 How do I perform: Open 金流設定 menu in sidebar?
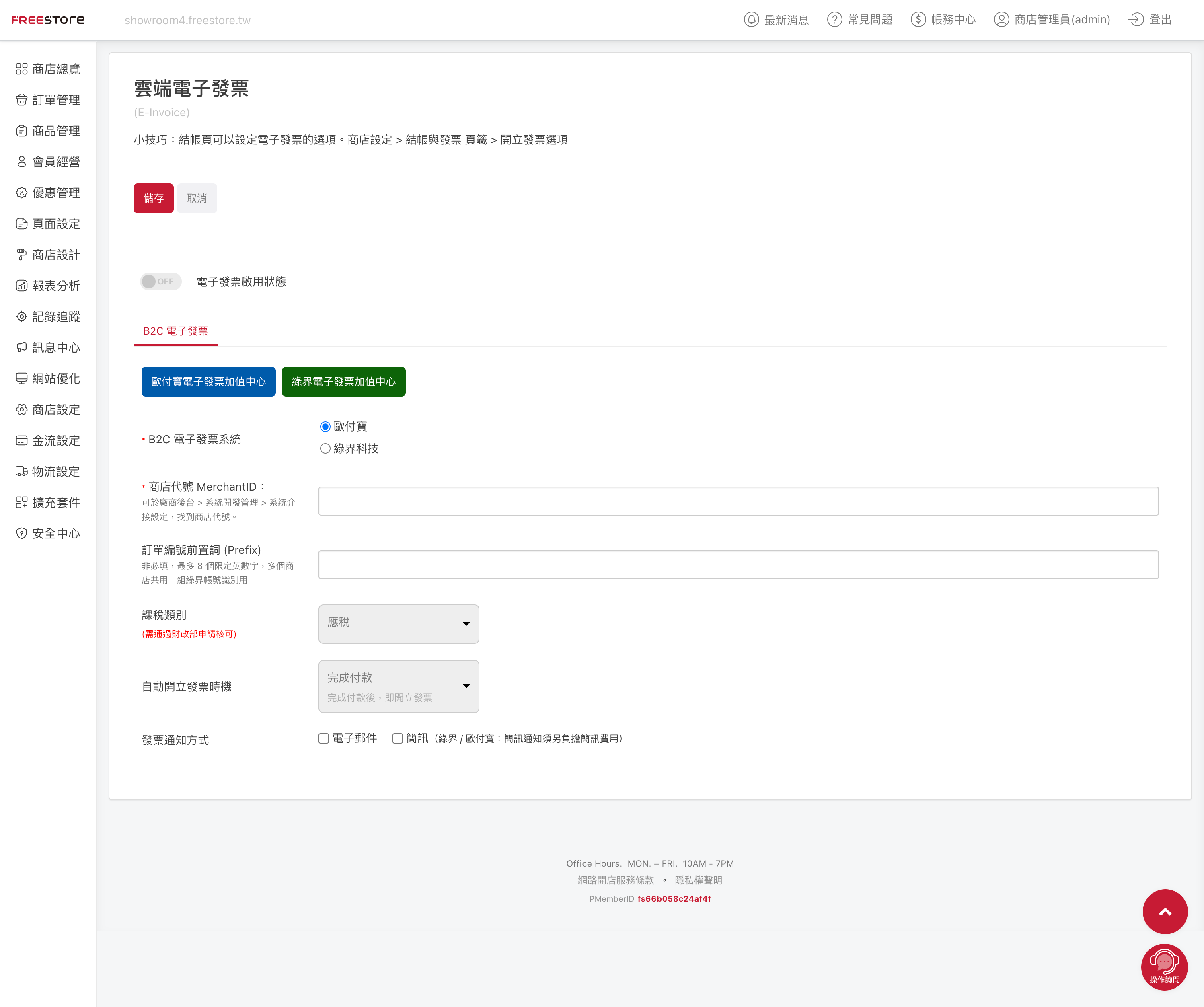point(48,440)
